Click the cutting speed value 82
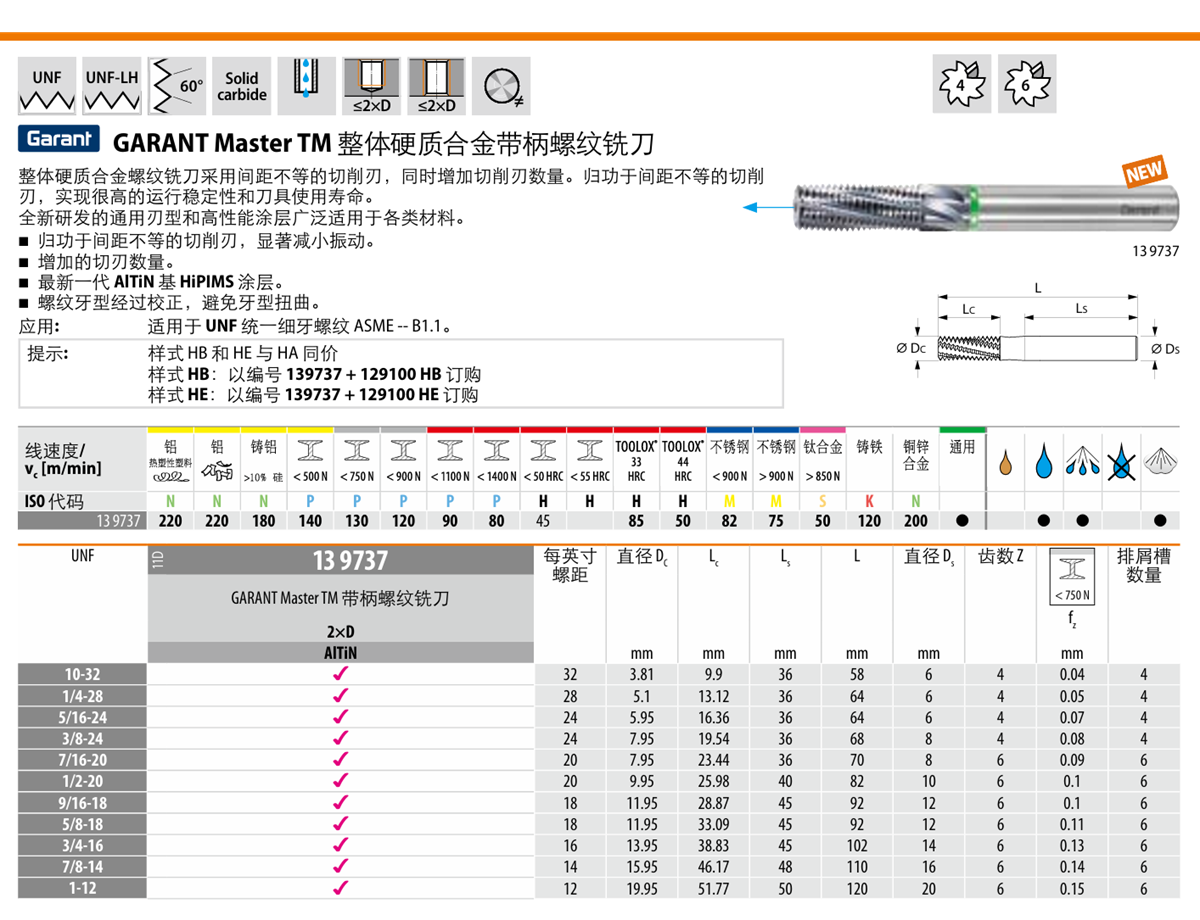 729,521
